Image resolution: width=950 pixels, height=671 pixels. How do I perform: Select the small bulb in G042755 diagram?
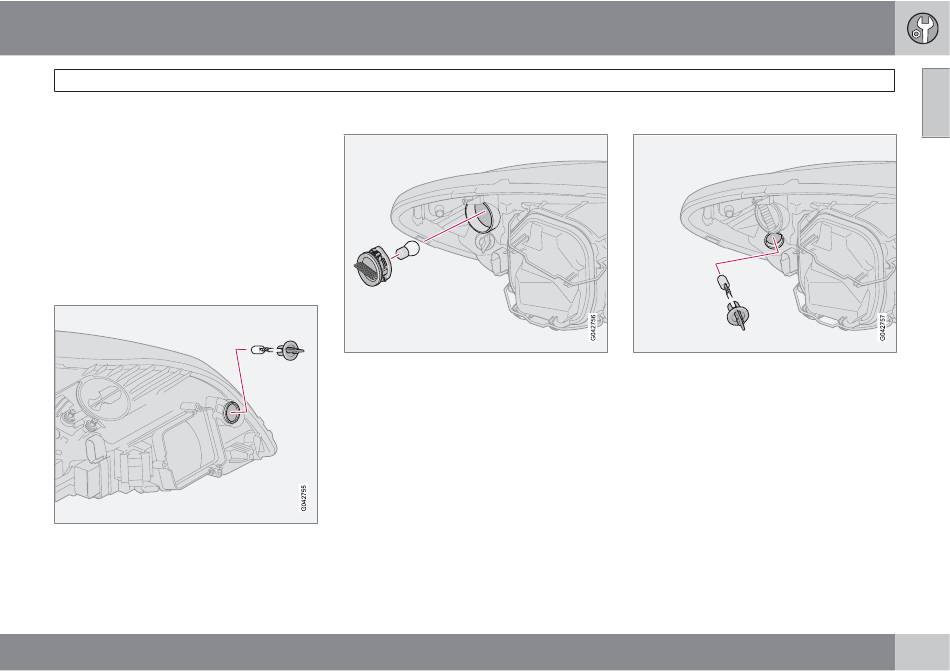click(259, 349)
